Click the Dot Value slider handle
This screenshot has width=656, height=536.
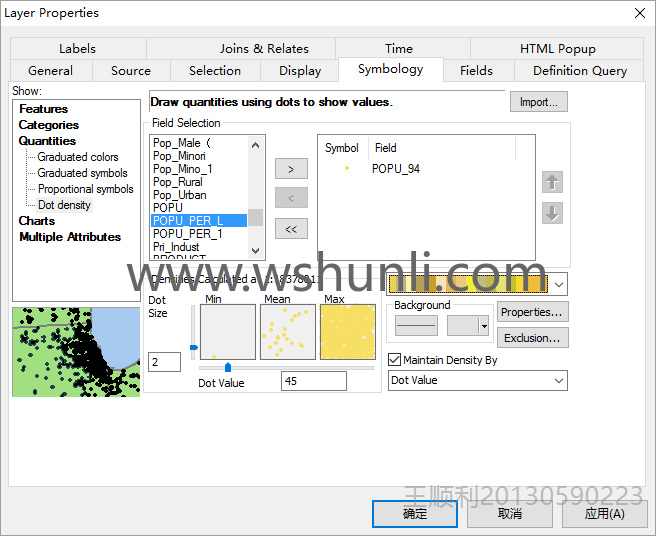[x=228, y=367]
